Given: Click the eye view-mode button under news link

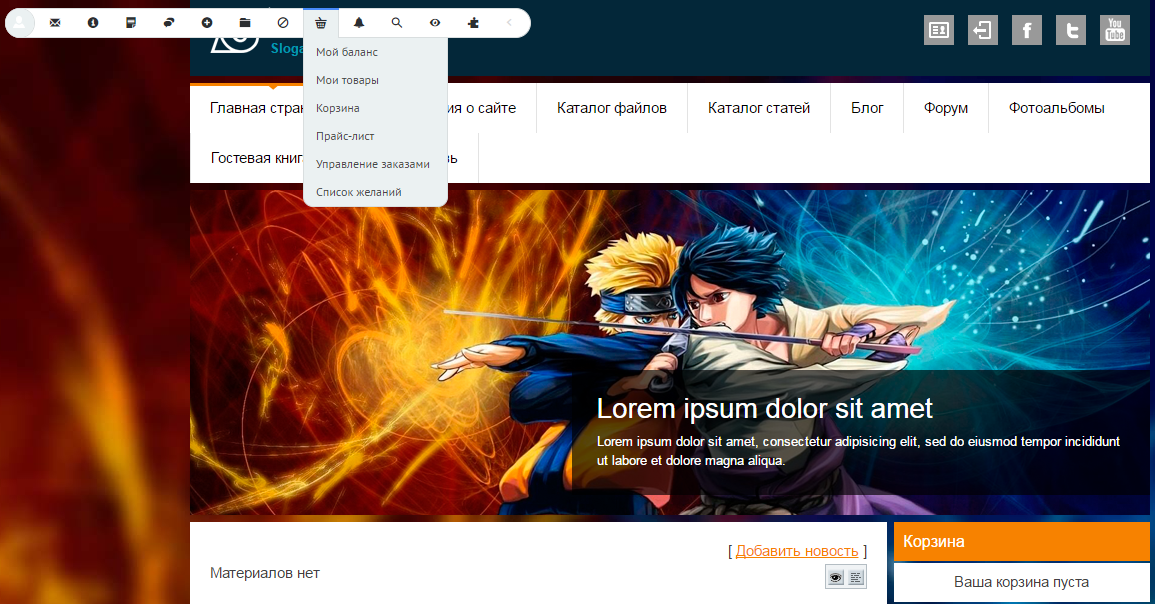Looking at the screenshot, I should click(835, 577).
